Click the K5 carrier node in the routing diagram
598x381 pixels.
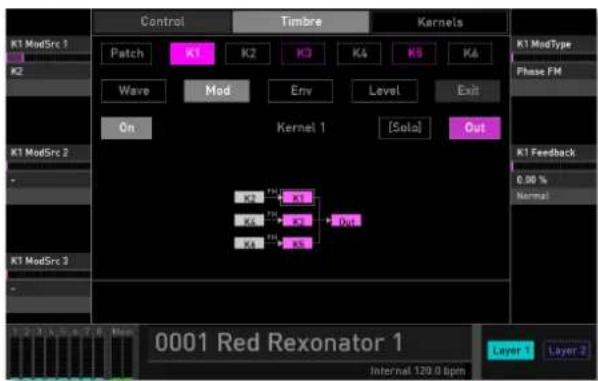tap(297, 243)
